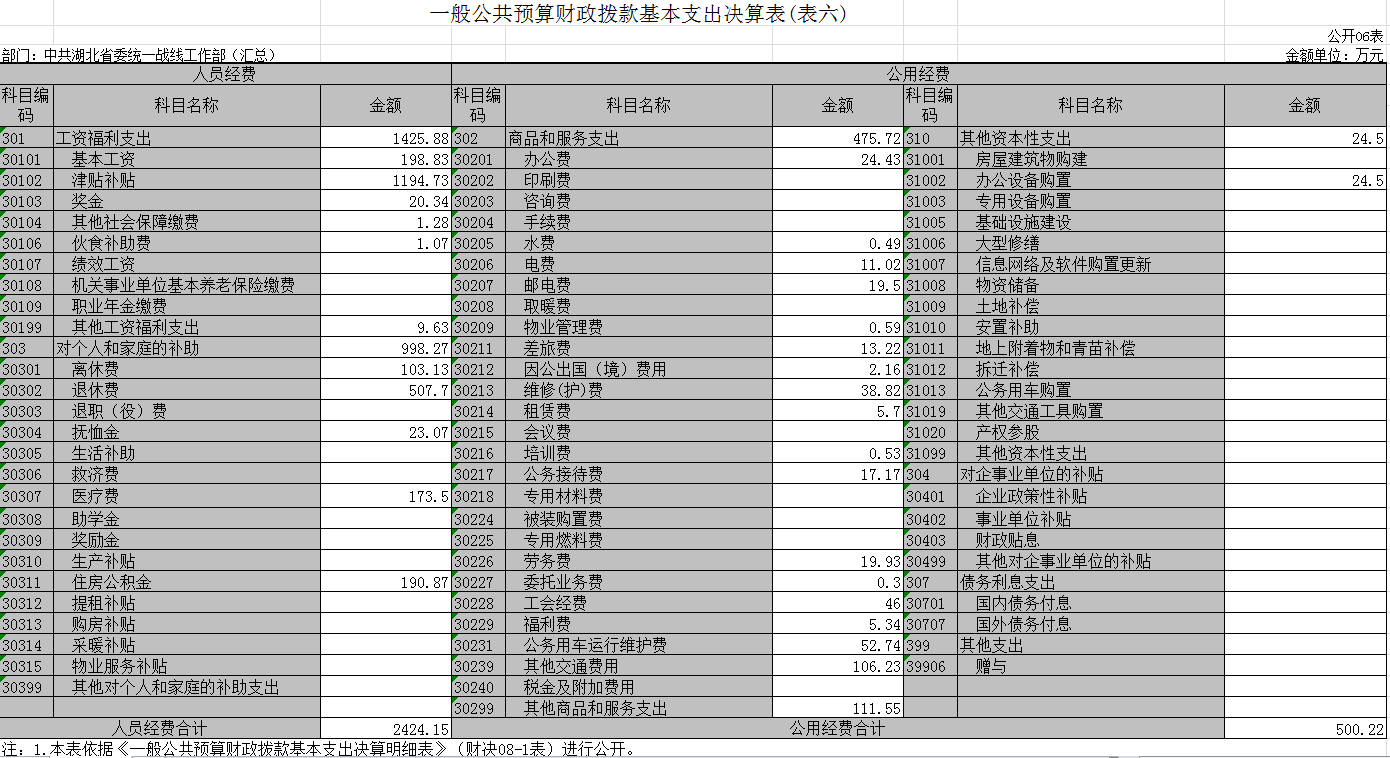The height and width of the screenshot is (758, 1390).
Task: Select amount 19.93 for 劳务费
Action: coord(838,561)
